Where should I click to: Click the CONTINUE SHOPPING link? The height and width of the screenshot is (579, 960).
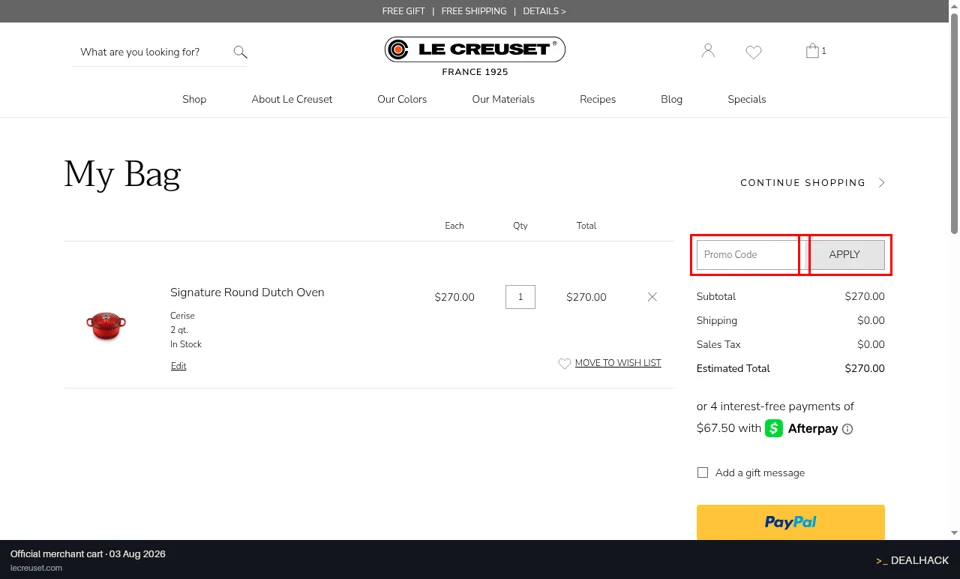802,182
